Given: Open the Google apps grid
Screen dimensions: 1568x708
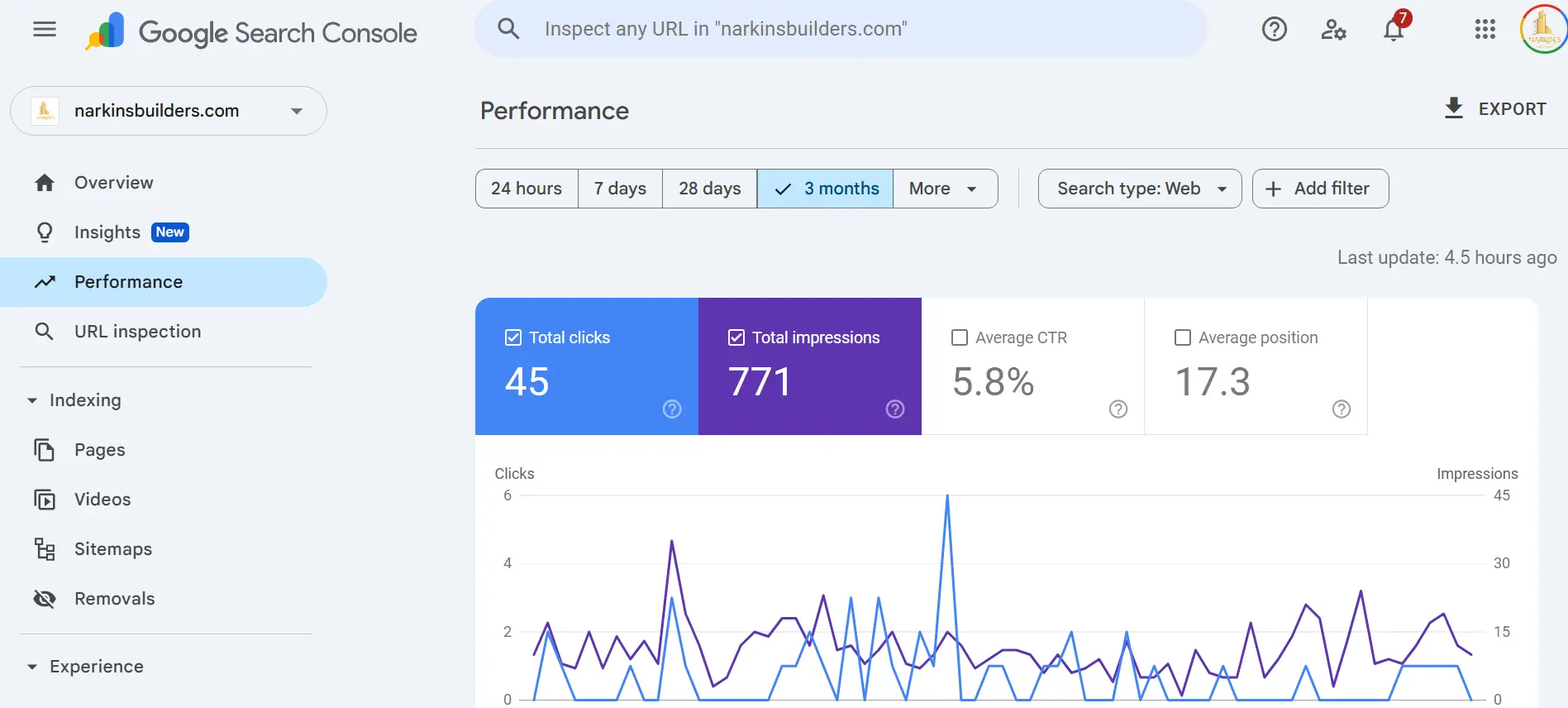Looking at the screenshot, I should (1485, 30).
